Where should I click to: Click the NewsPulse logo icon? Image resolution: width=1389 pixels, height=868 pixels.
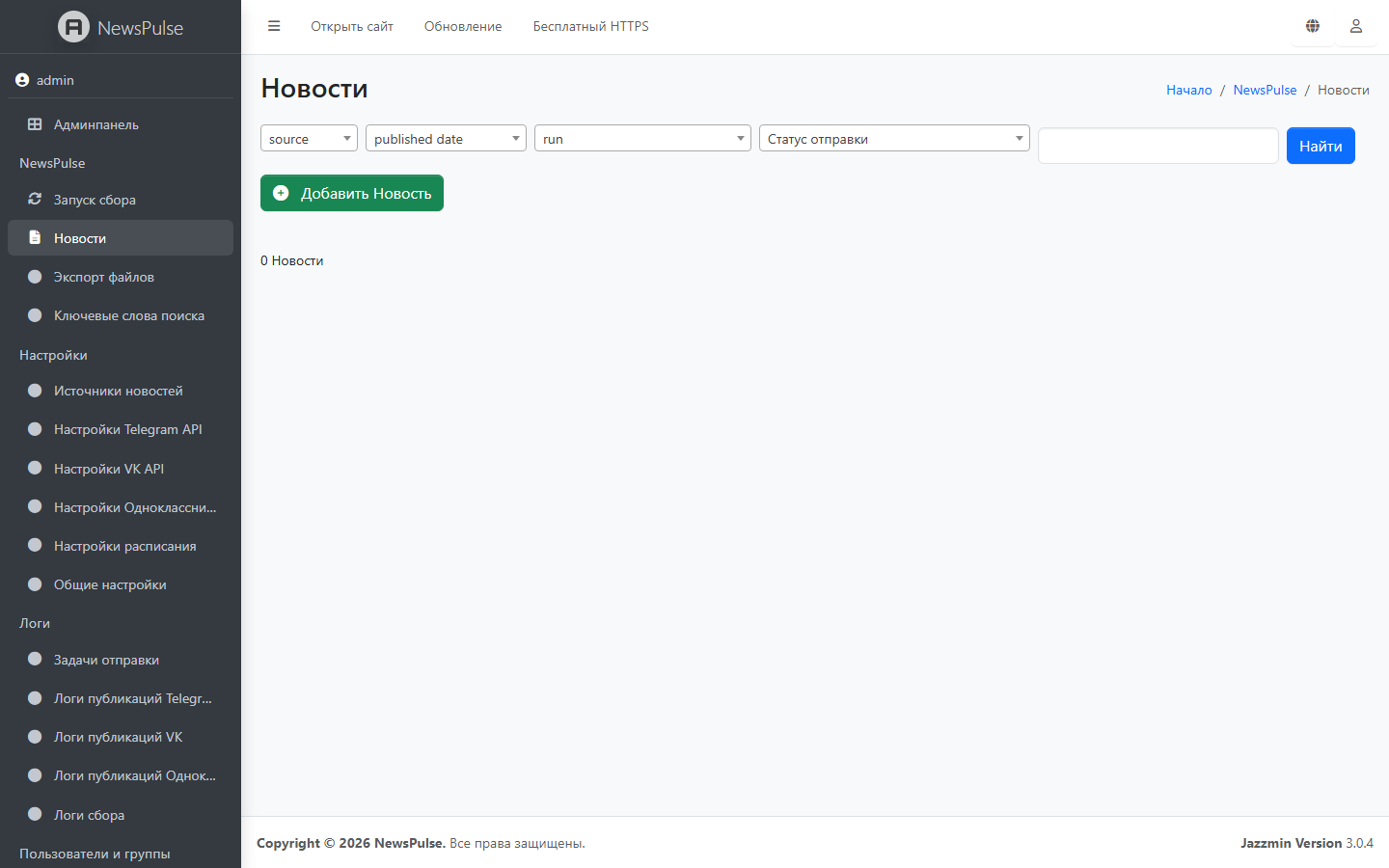pyautogui.click(x=73, y=27)
